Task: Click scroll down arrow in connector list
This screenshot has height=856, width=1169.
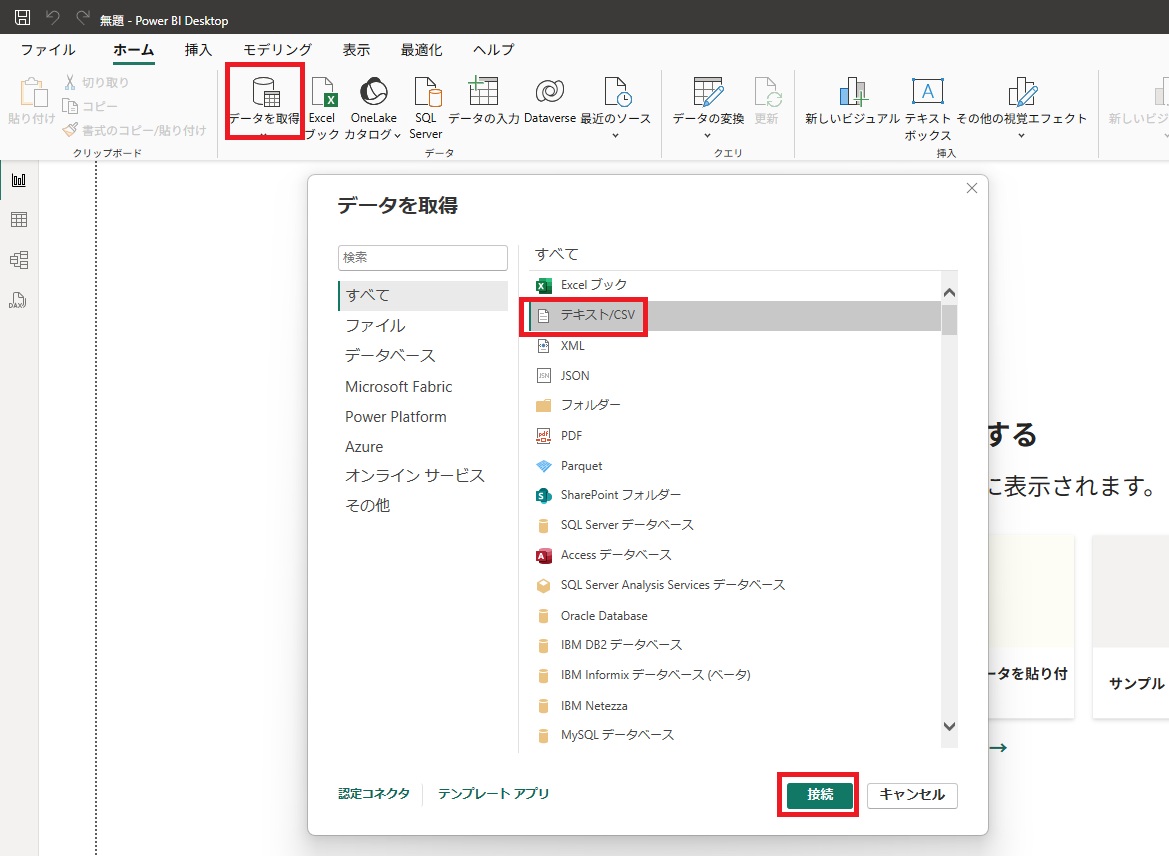Action: point(949,726)
